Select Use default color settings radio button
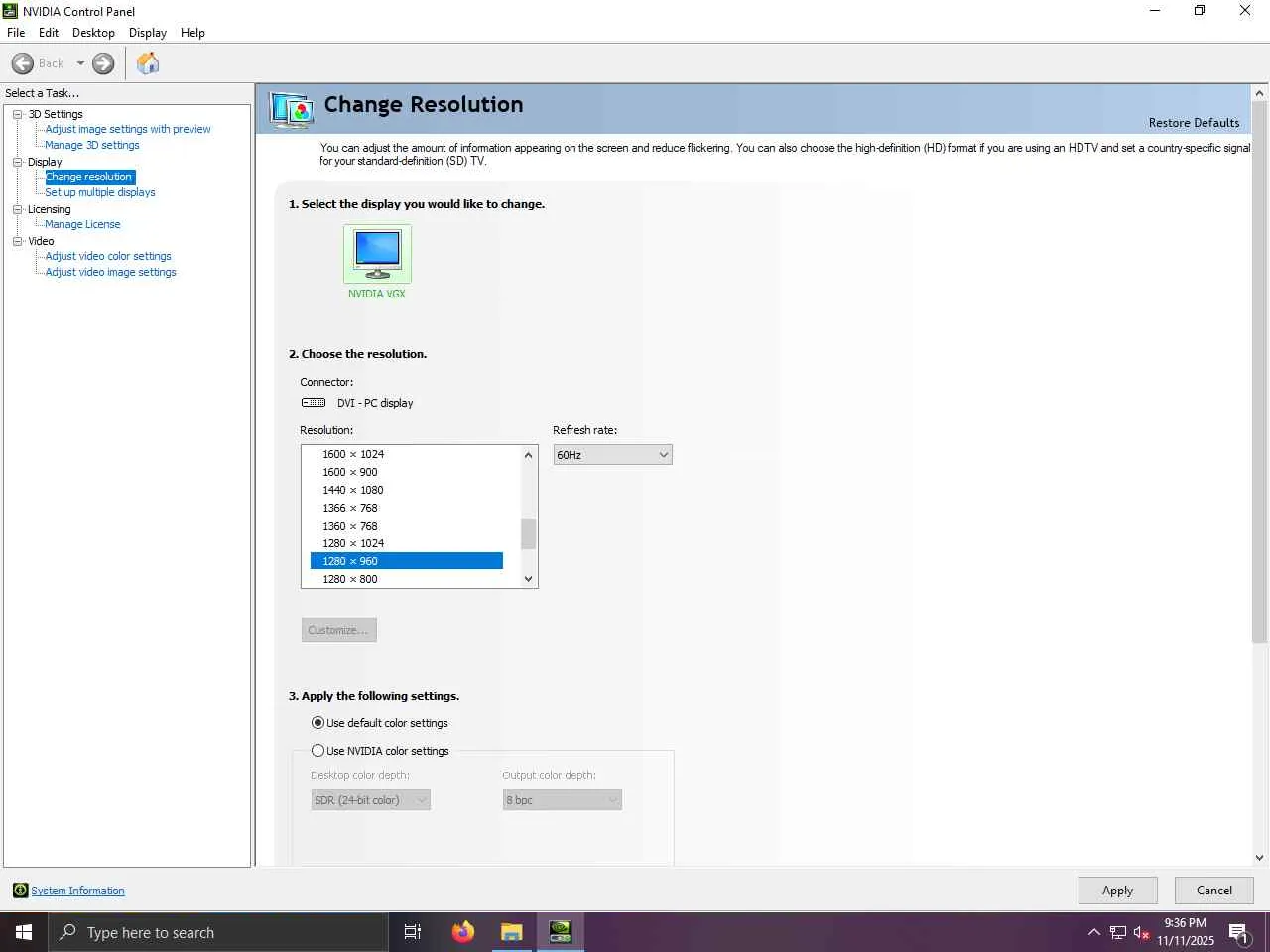Image resolution: width=1270 pixels, height=952 pixels. [317, 723]
